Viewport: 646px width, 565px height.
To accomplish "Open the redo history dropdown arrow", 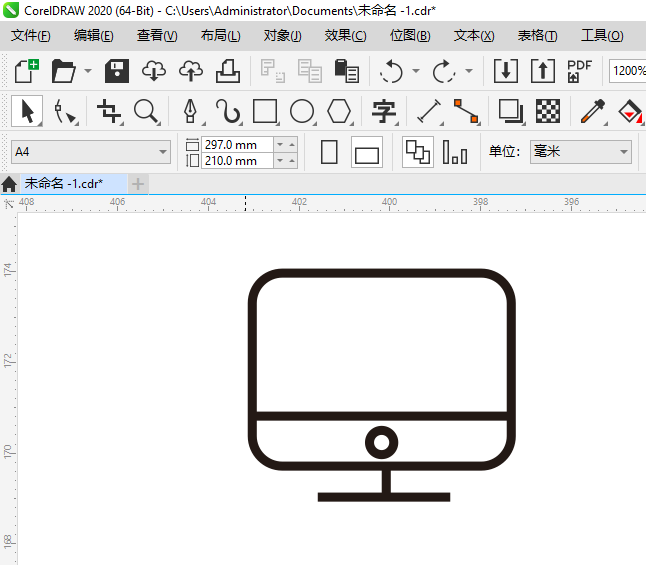I will [x=469, y=71].
